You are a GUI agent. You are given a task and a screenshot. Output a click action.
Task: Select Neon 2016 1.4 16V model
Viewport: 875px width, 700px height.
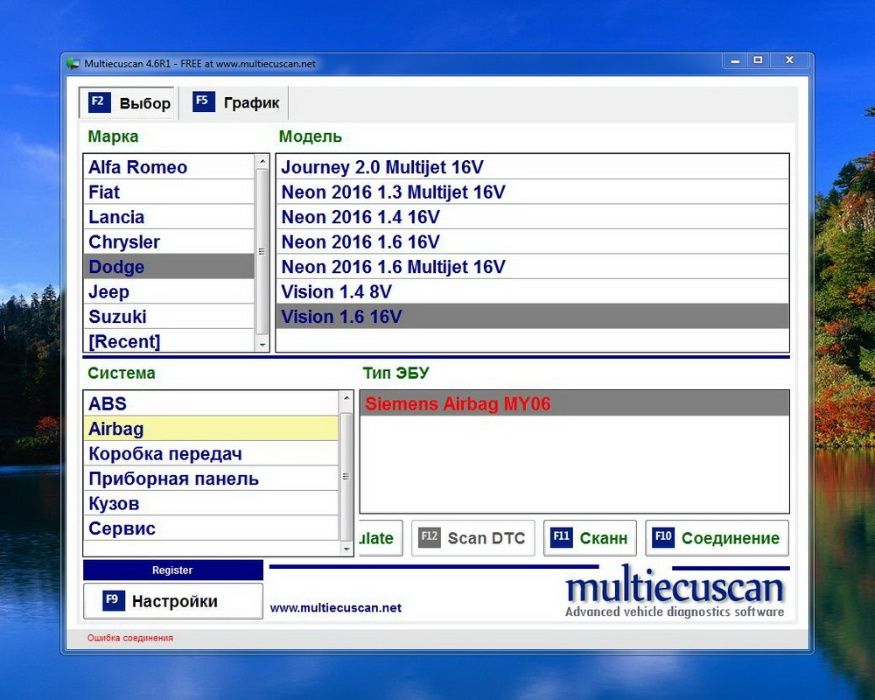pyautogui.click(x=532, y=217)
